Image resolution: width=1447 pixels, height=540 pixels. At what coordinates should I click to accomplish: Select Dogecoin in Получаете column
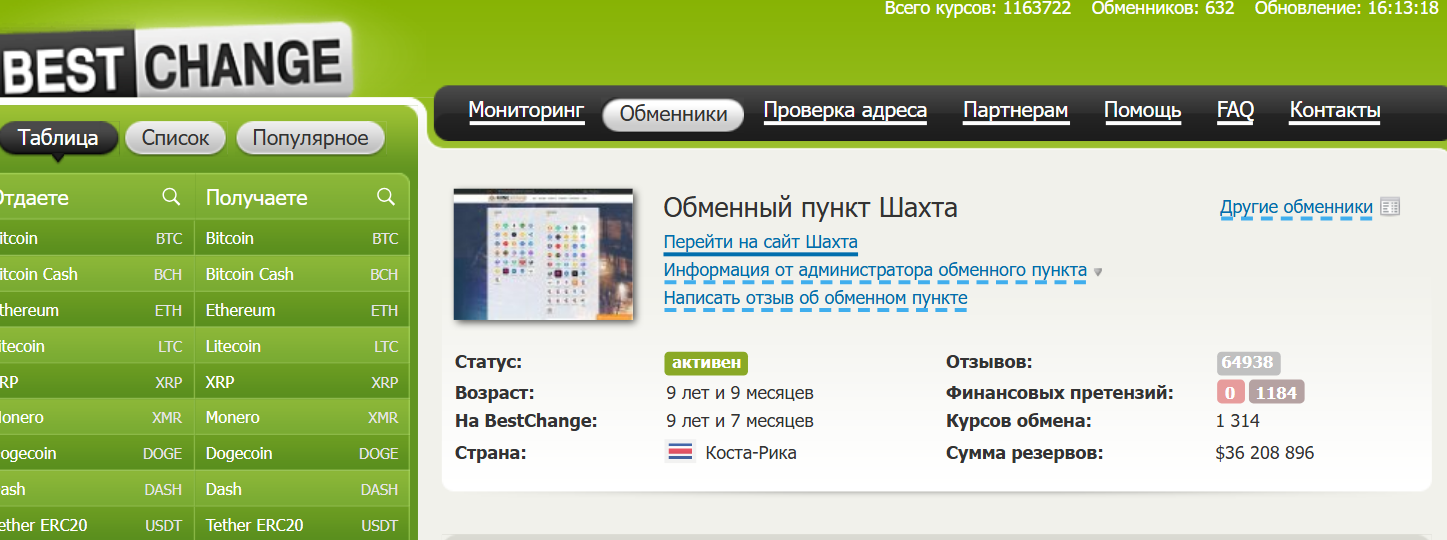coord(302,453)
